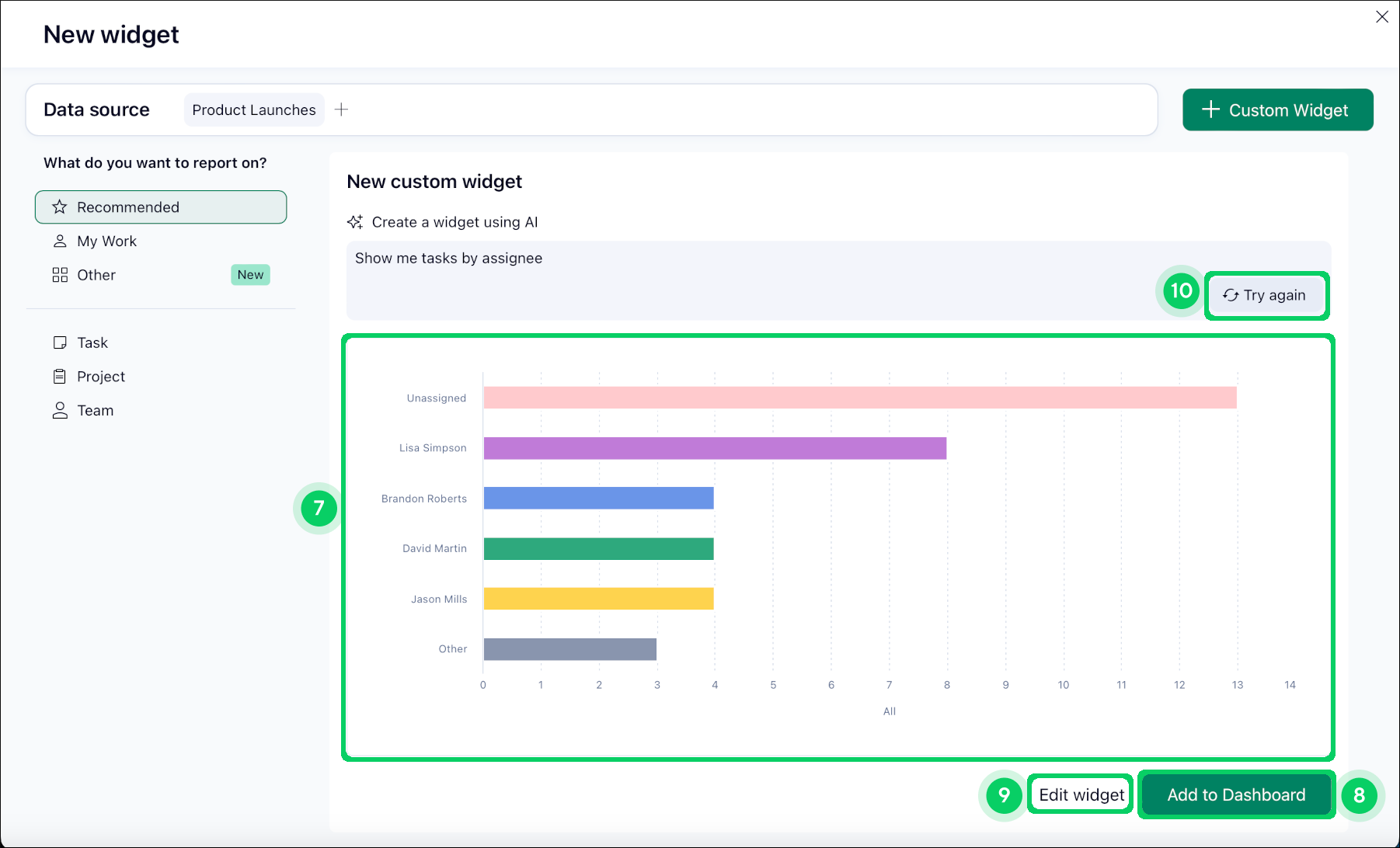The width and height of the screenshot is (1400, 848).
Task: Add another data source with plus icon
Action: click(341, 110)
